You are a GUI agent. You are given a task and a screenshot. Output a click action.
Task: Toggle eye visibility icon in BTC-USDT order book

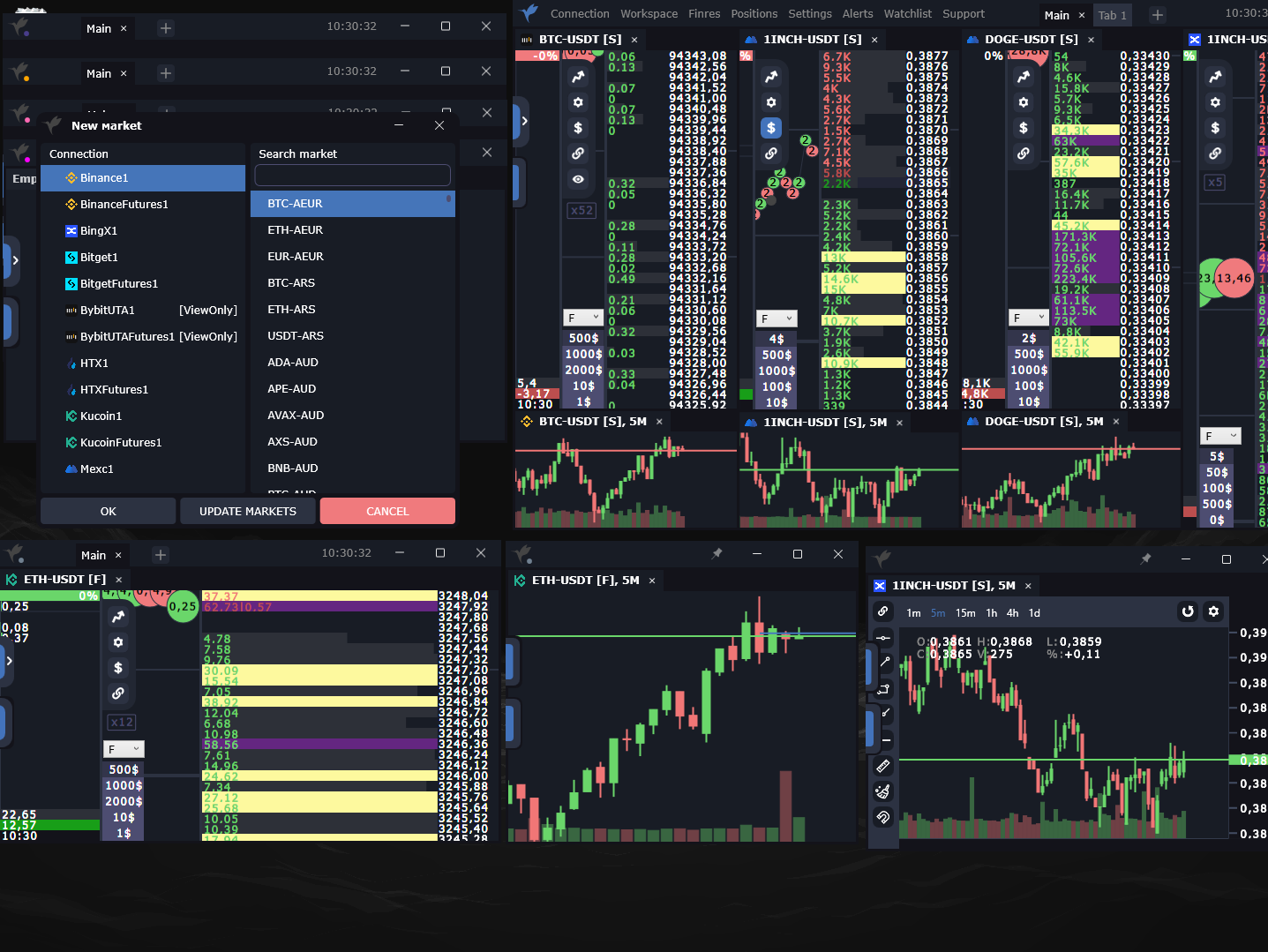point(578,179)
